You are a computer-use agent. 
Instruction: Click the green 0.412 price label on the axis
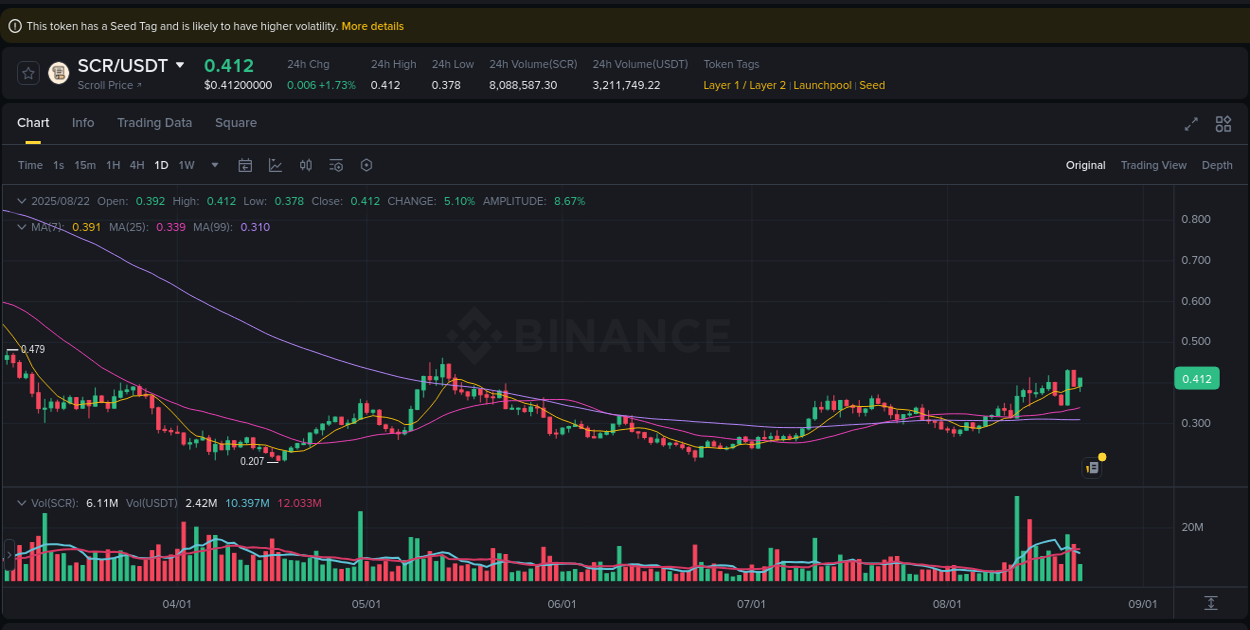coord(1196,378)
